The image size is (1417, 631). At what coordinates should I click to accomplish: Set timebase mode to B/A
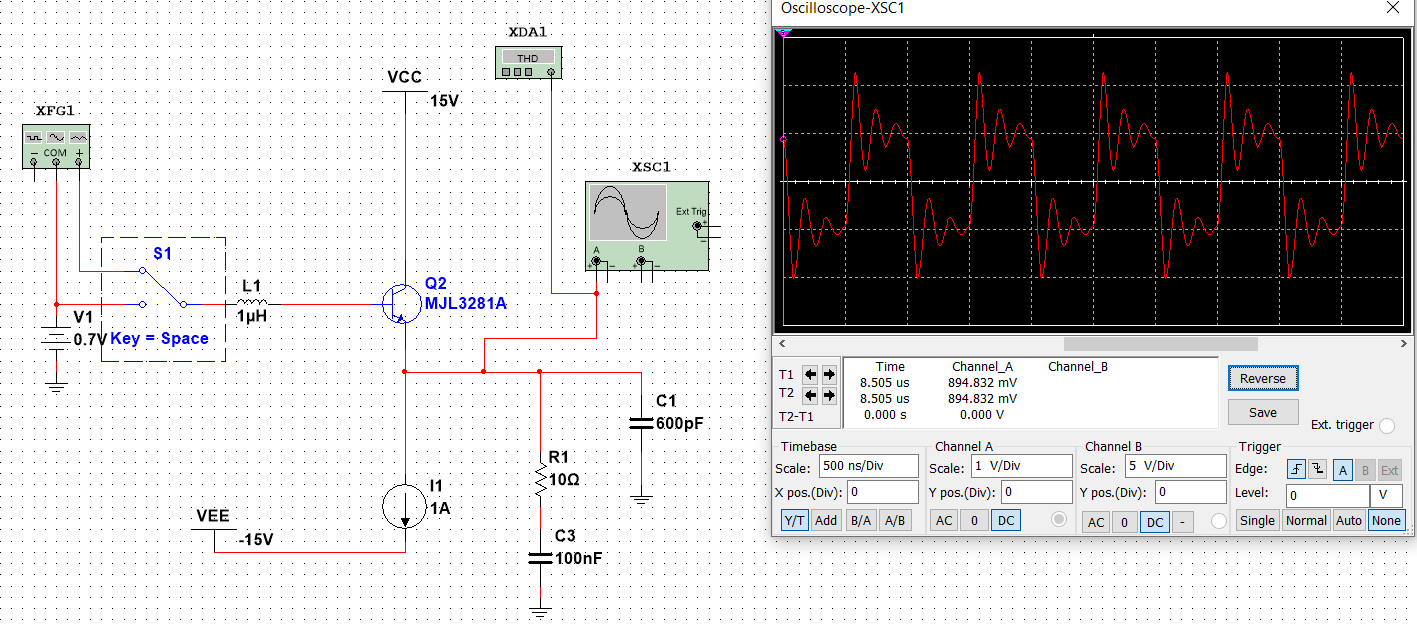[x=859, y=520]
